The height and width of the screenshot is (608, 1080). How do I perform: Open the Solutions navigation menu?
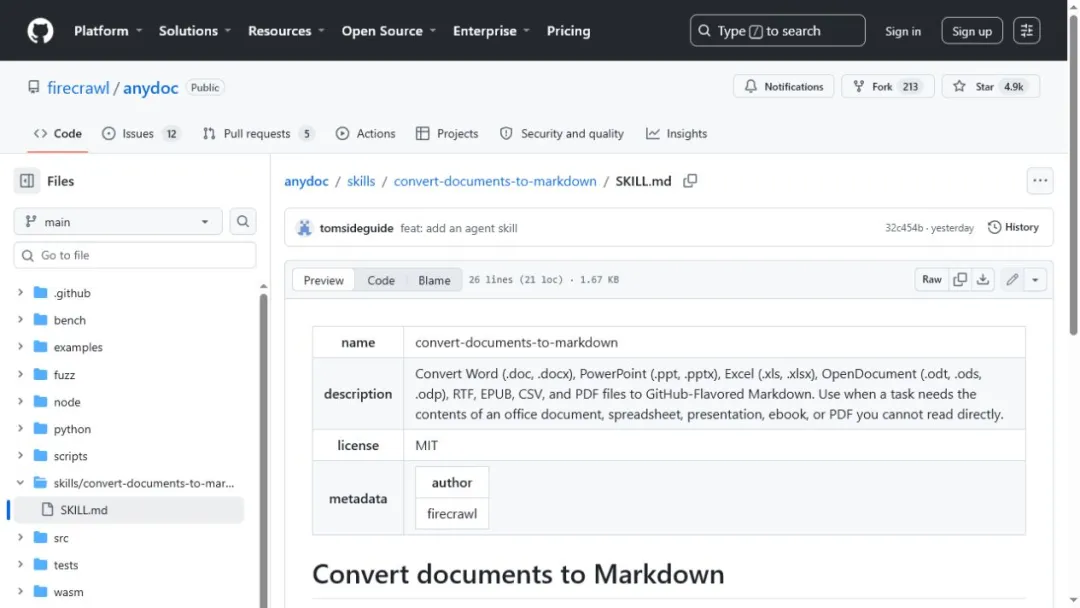[x=195, y=31]
